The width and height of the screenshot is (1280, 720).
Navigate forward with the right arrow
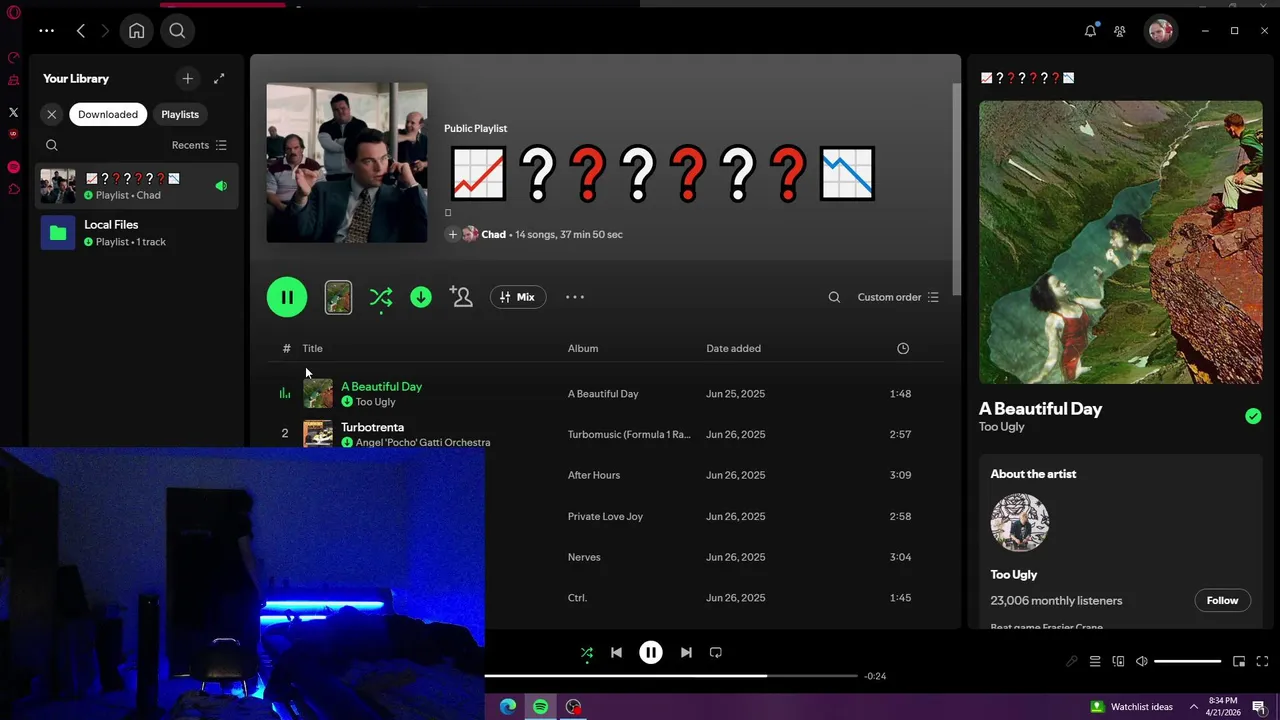pos(104,31)
